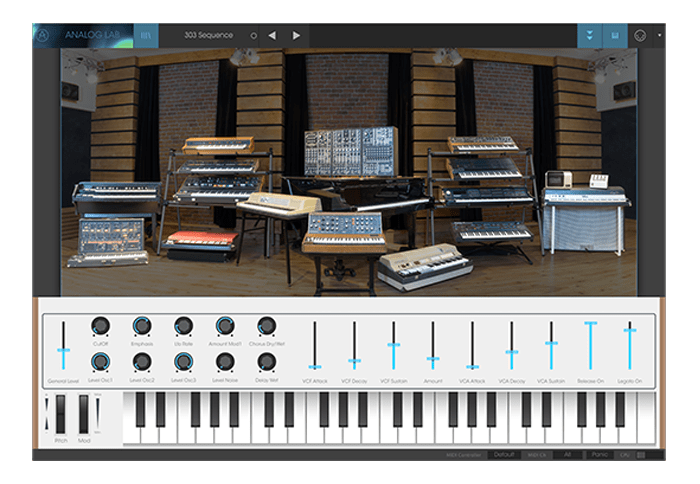Click the General Level slider

pos(63,346)
